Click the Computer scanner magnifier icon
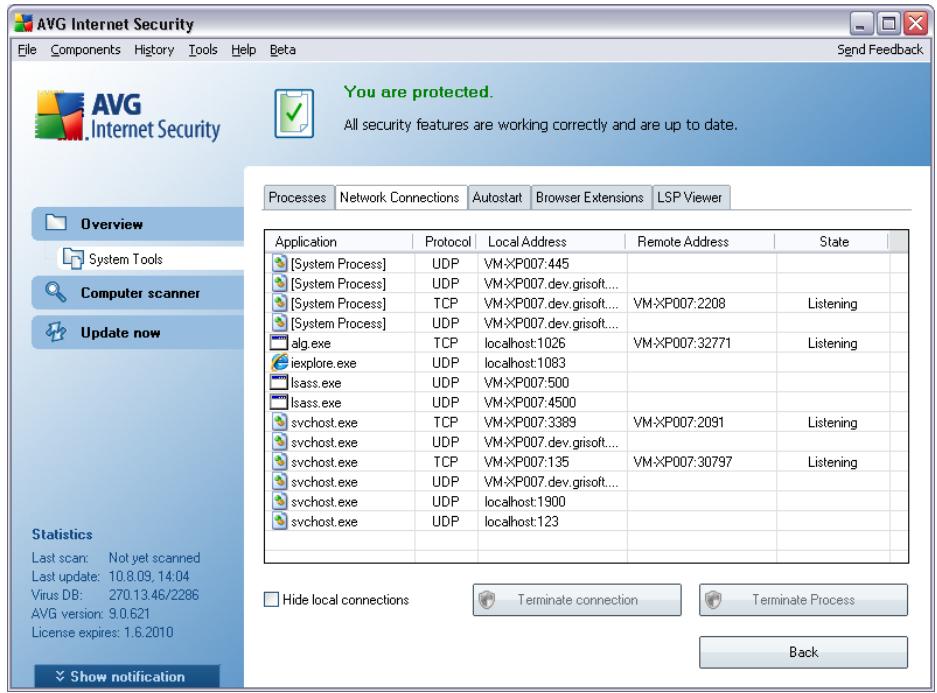The width and height of the screenshot is (937, 693). pyautogui.click(x=56, y=292)
